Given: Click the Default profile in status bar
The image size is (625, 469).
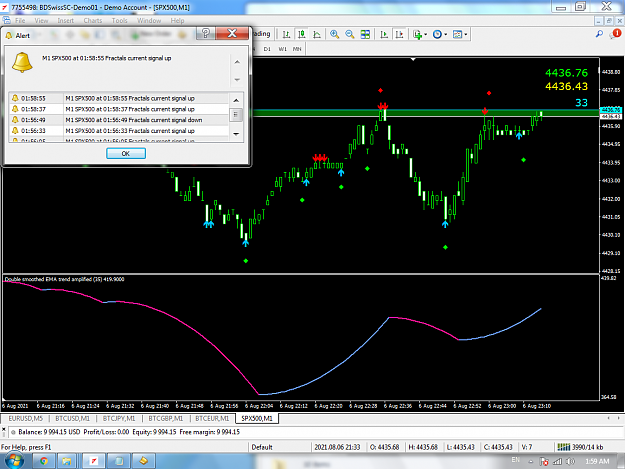Looking at the screenshot, I should point(262,447).
